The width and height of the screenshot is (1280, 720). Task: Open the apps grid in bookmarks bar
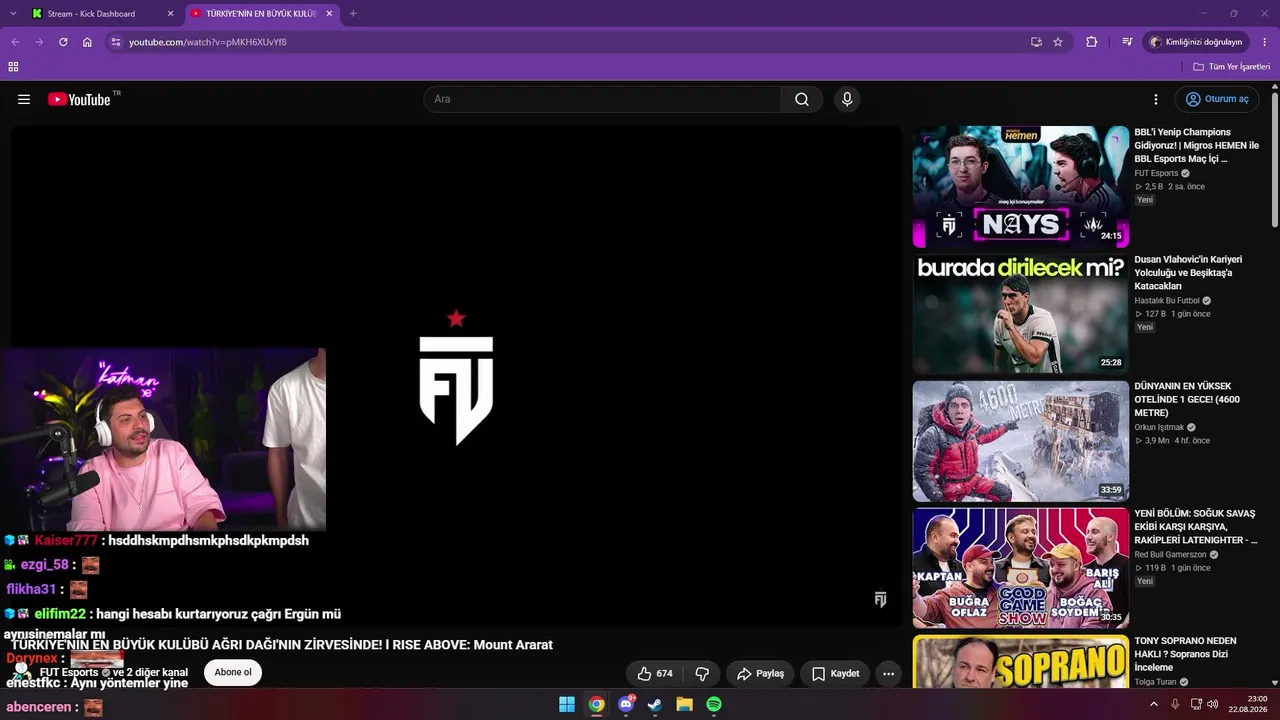[x=13, y=67]
